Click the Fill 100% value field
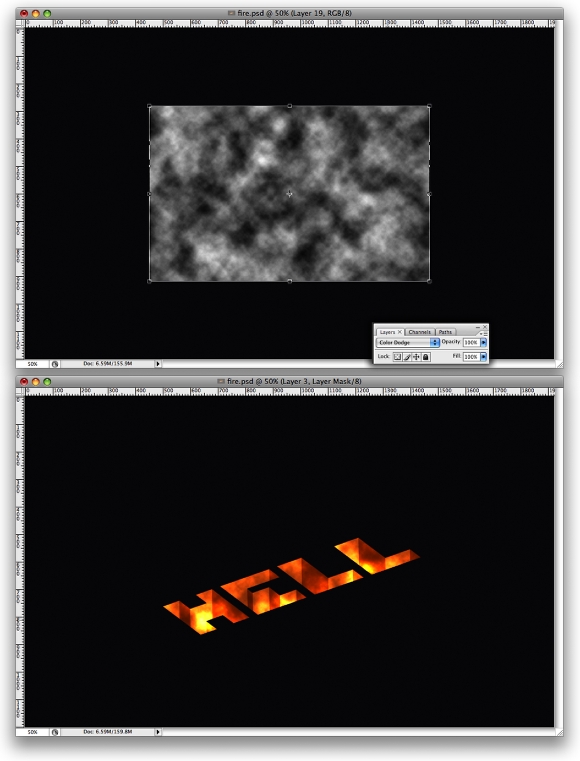 (x=471, y=357)
